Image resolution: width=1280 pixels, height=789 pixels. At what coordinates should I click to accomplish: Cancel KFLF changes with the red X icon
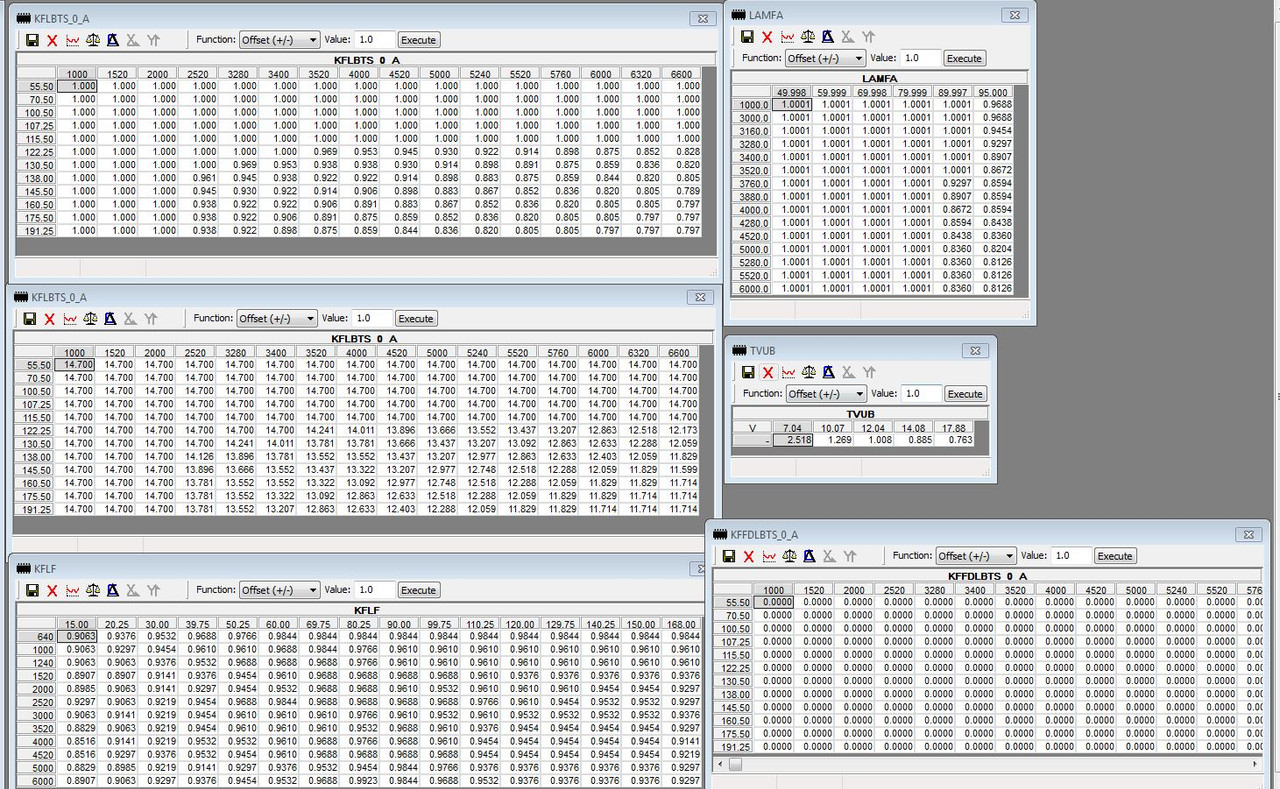(52, 590)
